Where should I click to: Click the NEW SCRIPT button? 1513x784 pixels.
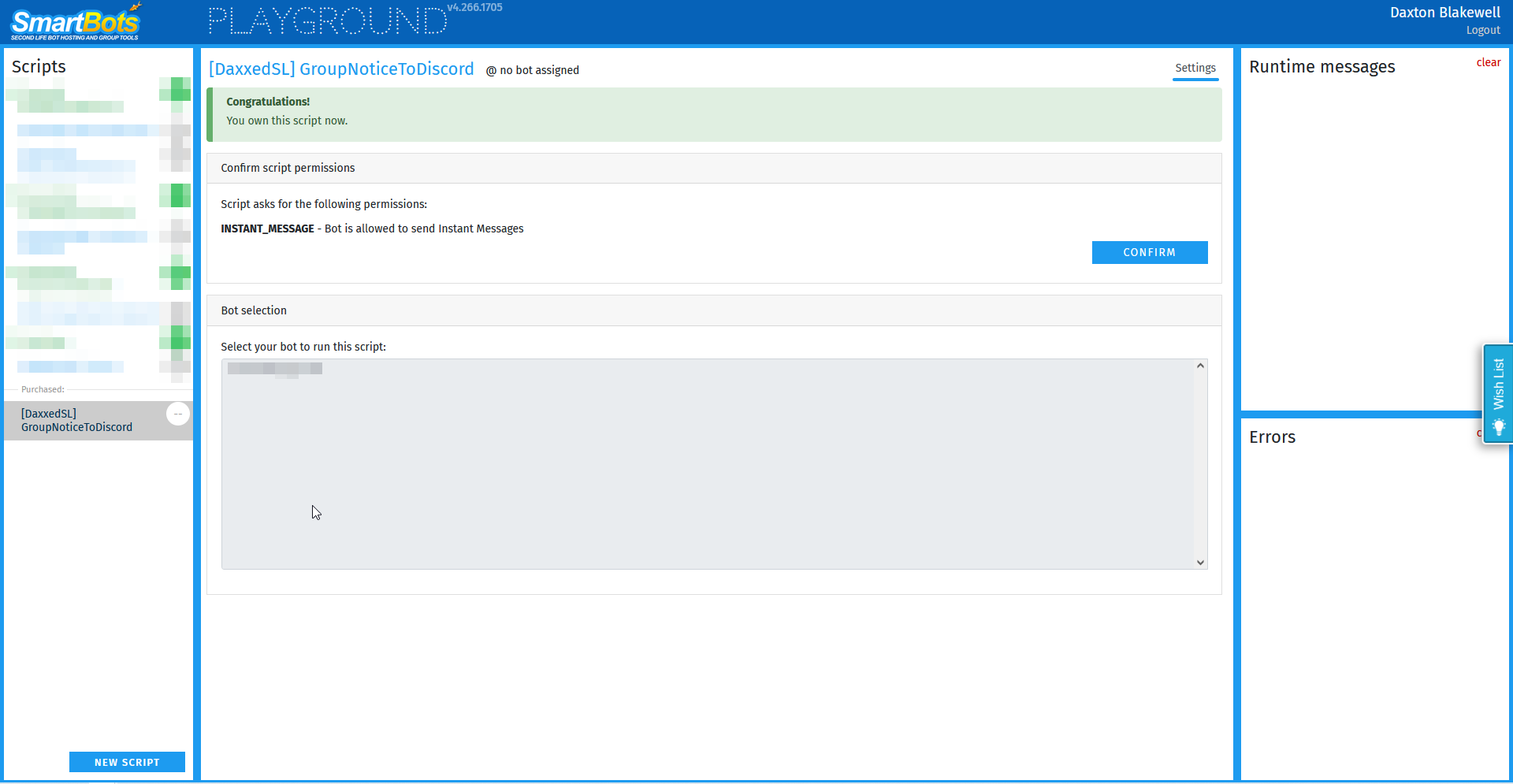127,762
